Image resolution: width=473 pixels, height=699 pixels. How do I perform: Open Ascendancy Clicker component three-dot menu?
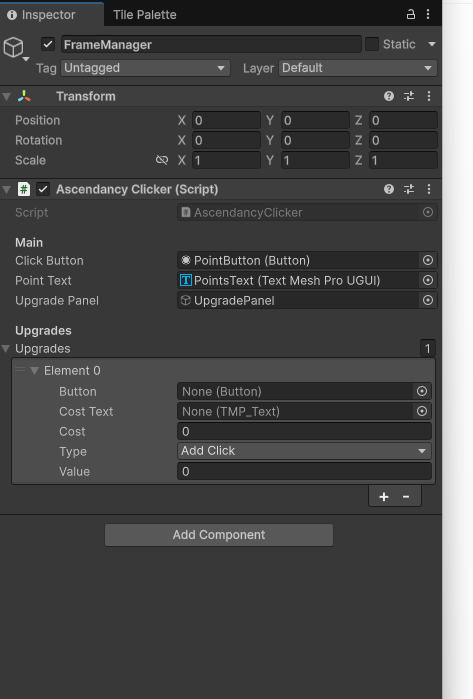click(x=429, y=189)
